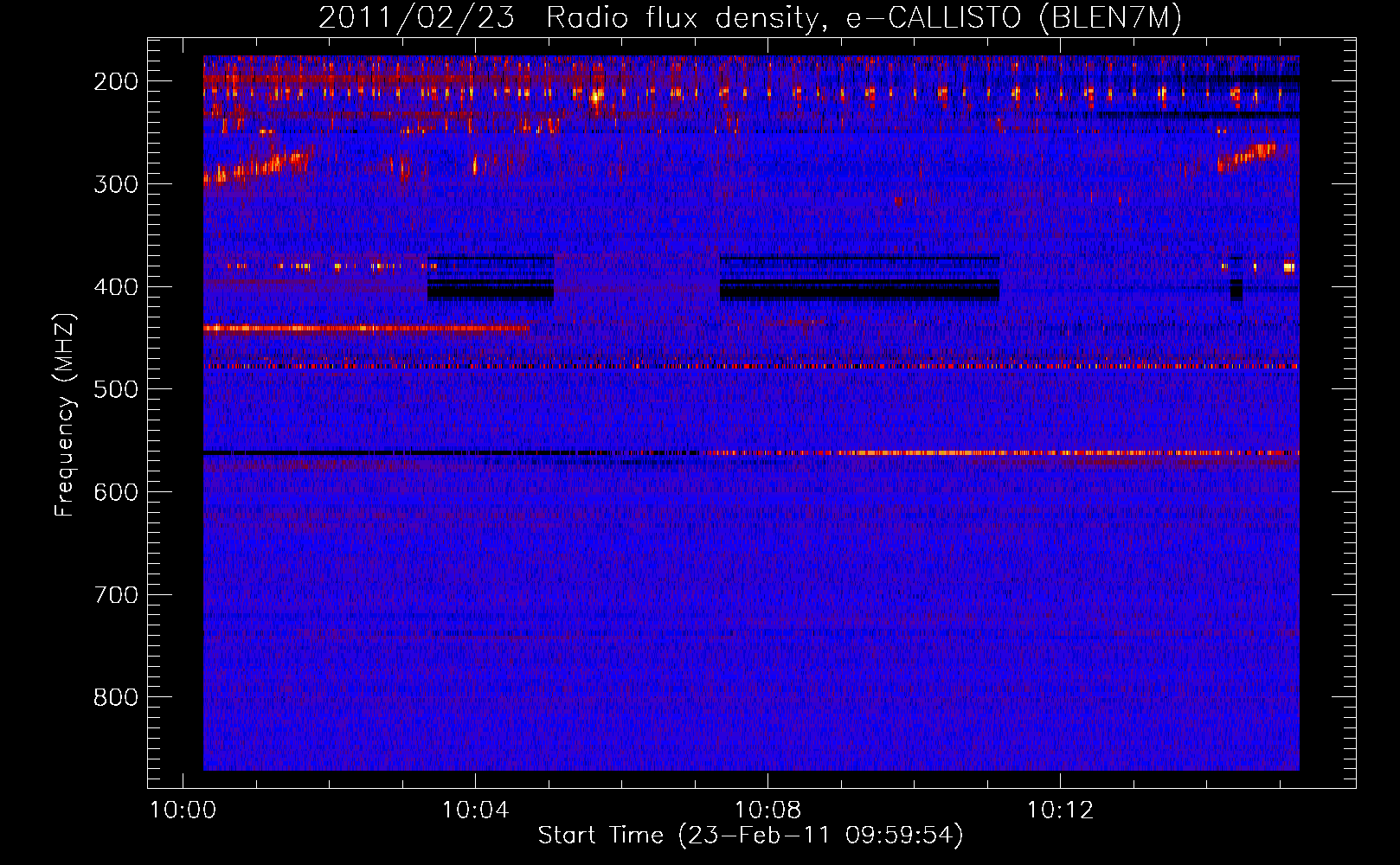Image resolution: width=1400 pixels, height=865 pixels.
Task: Click the 300 frequency tick label
Action: 116,184
